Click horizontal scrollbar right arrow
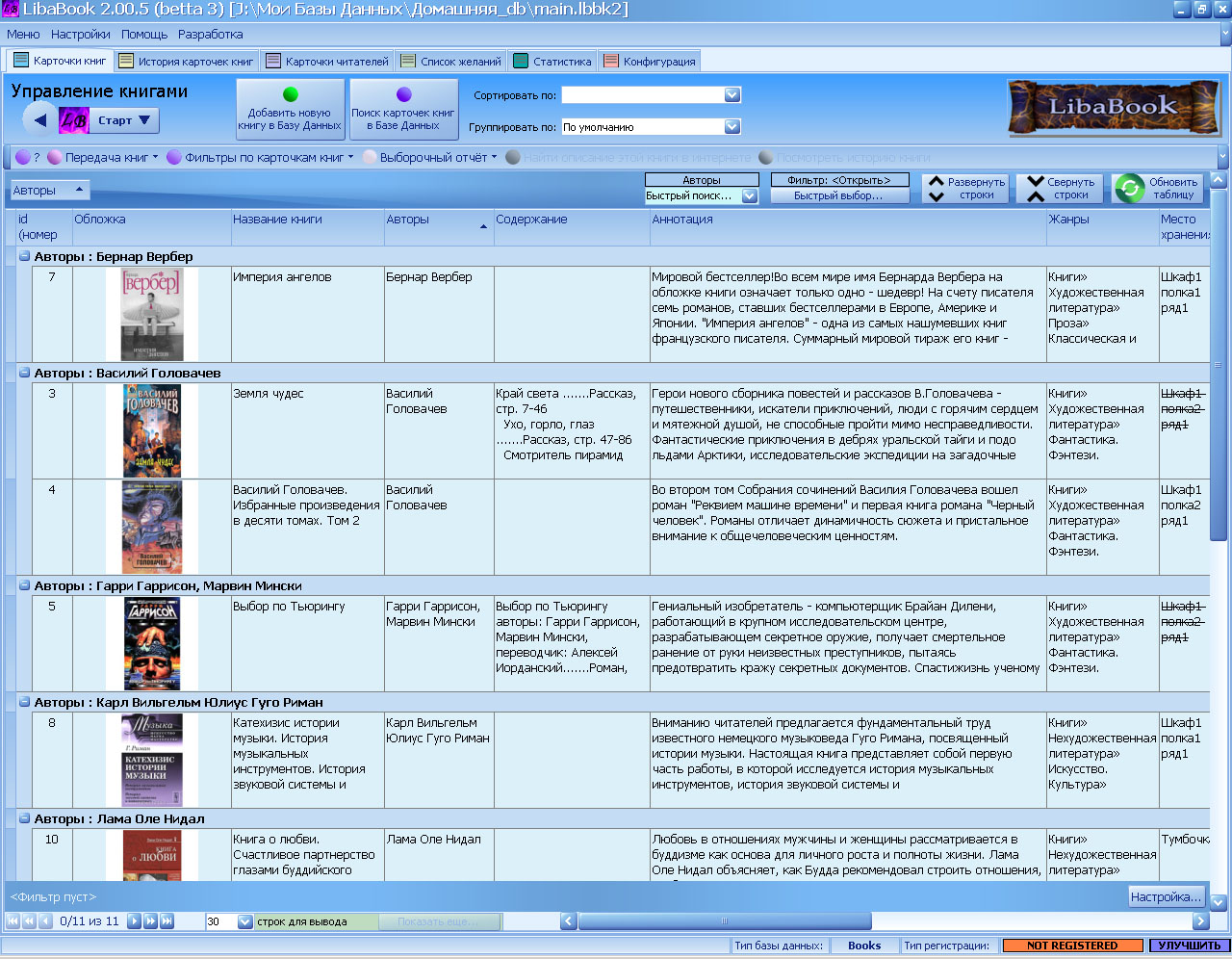The width and height of the screenshot is (1232, 959). tap(1199, 921)
